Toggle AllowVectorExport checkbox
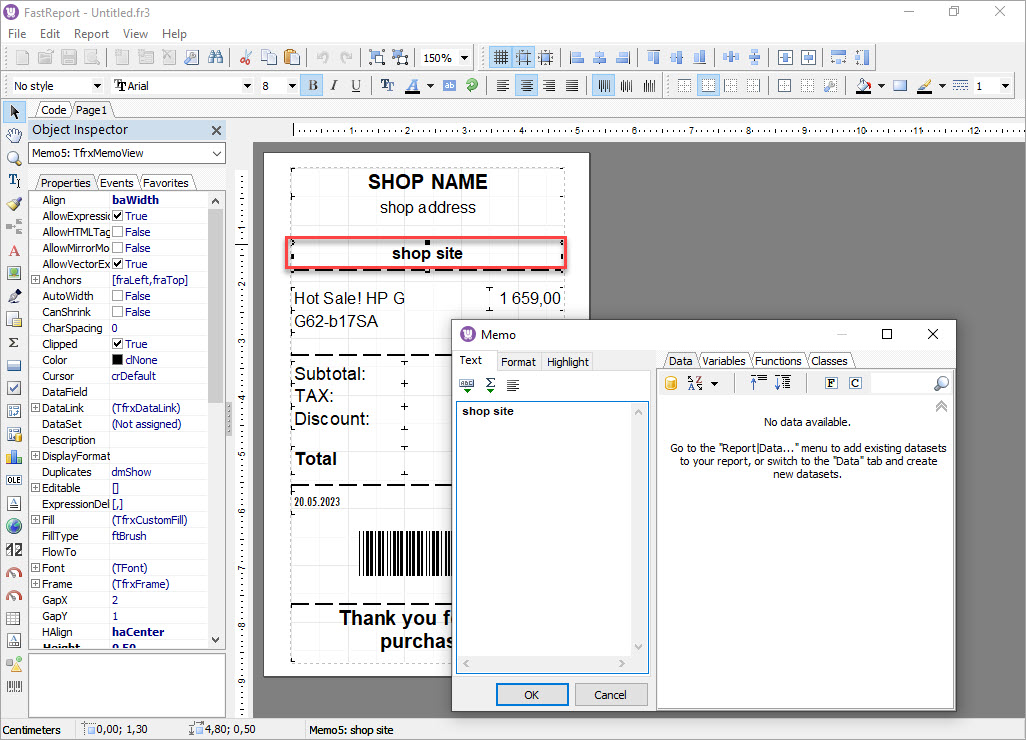Image resolution: width=1026 pixels, height=740 pixels. point(118,264)
